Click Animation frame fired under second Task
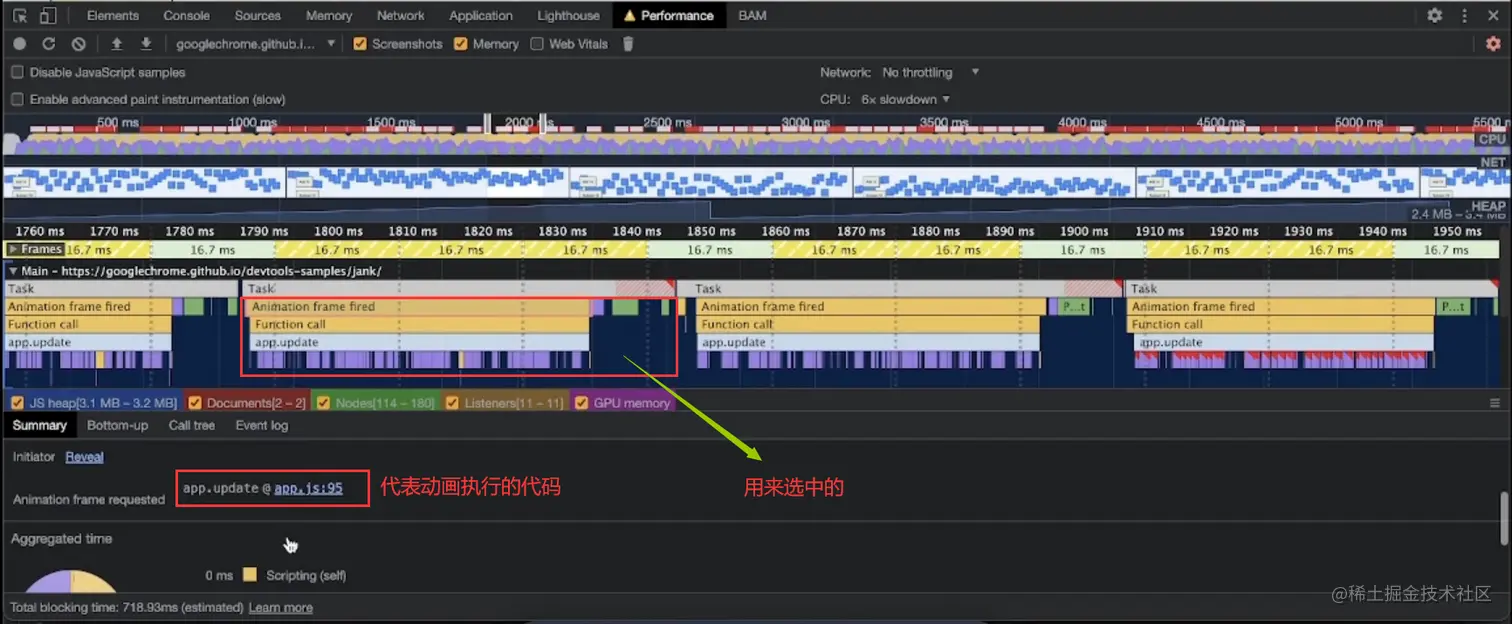Image resolution: width=1512 pixels, height=624 pixels. (419, 306)
